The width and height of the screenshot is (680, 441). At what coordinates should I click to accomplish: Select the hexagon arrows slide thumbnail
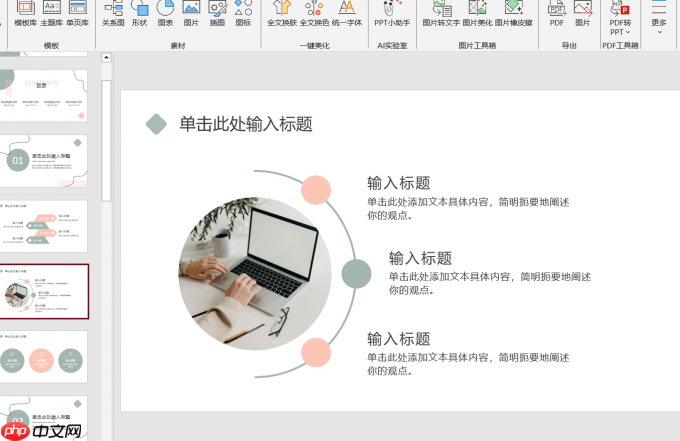click(43, 226)
